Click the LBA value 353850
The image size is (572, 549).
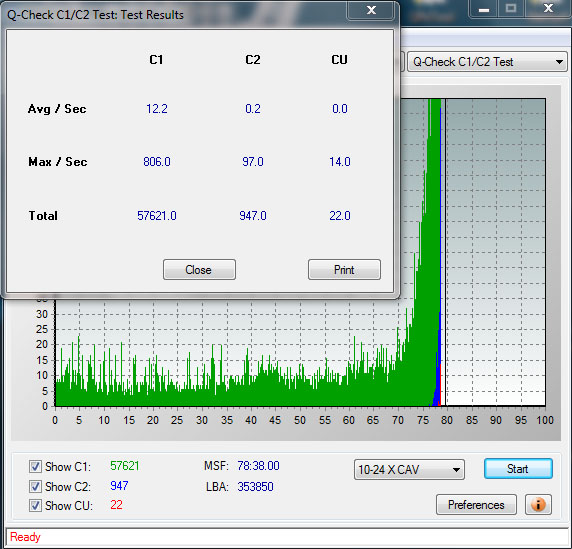255,487
